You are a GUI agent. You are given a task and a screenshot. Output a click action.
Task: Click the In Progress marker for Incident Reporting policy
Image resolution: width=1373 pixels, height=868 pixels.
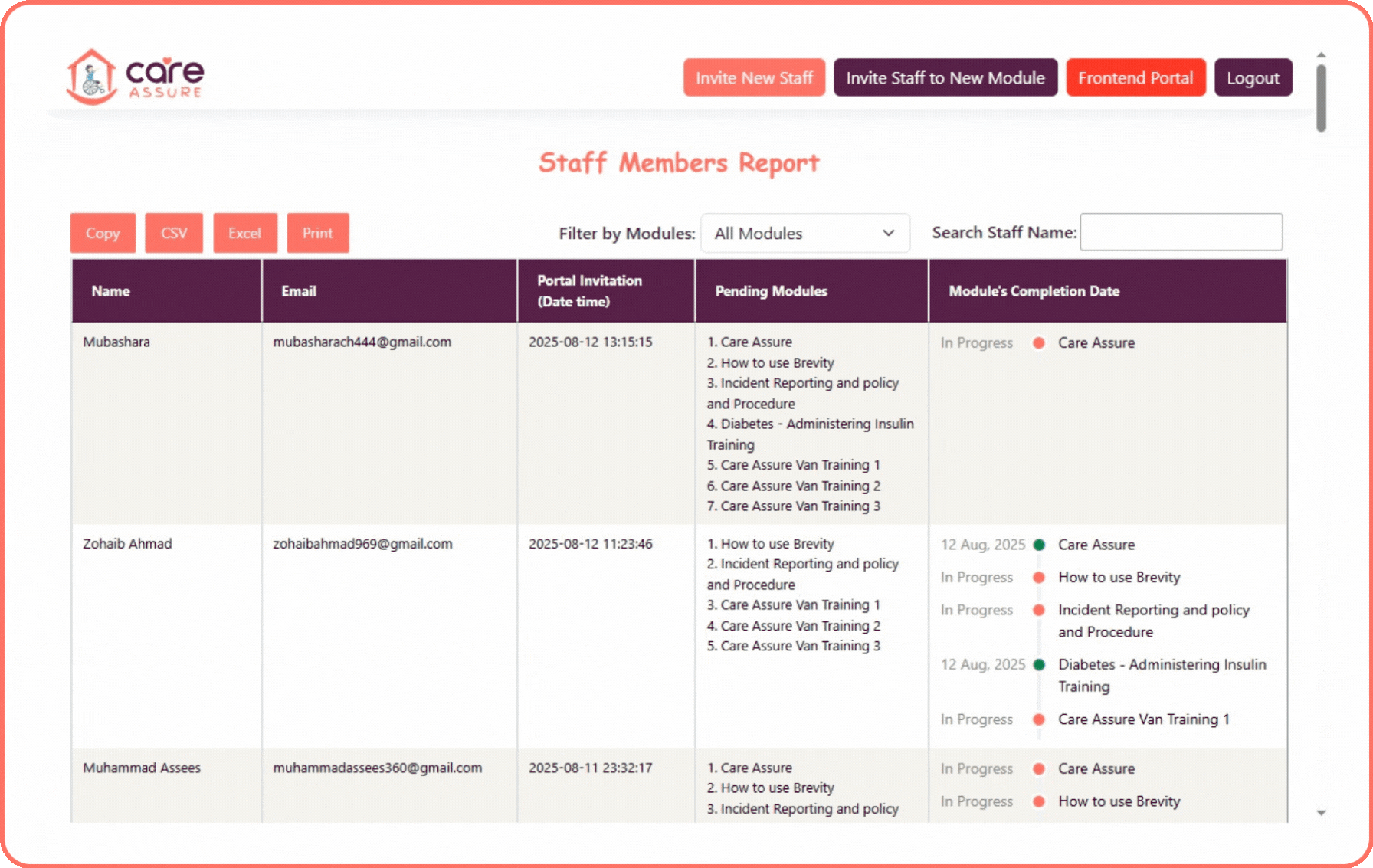coord(1039,610)
